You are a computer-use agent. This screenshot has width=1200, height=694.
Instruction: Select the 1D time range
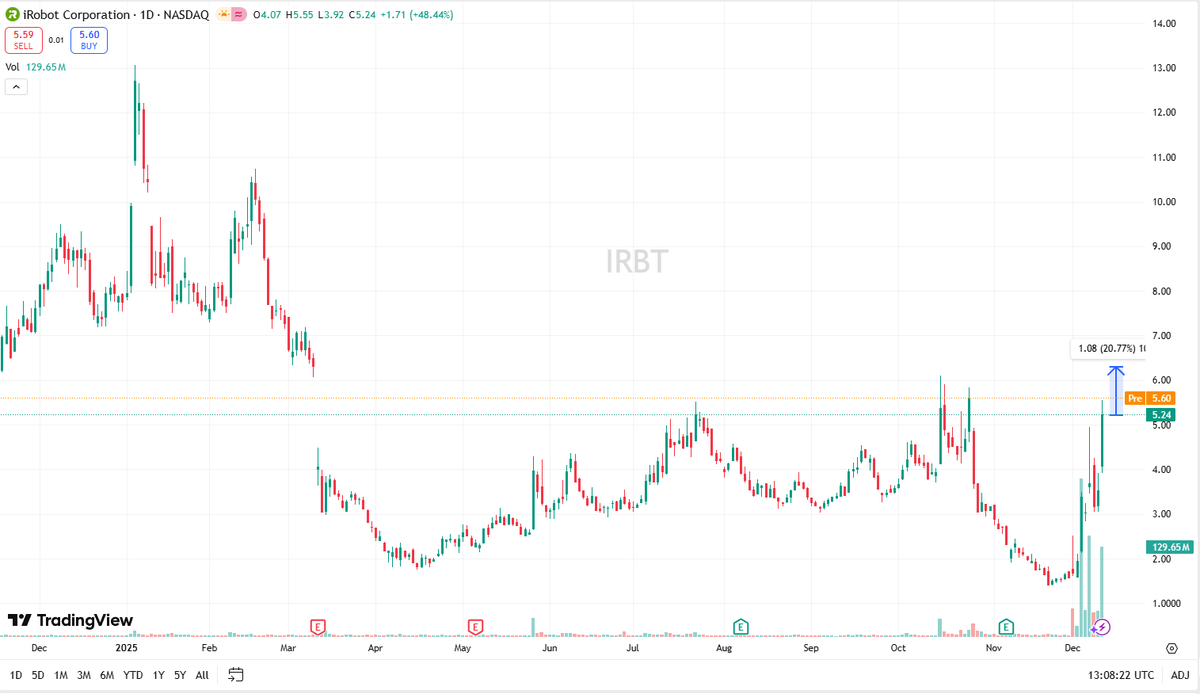(16, 675)
